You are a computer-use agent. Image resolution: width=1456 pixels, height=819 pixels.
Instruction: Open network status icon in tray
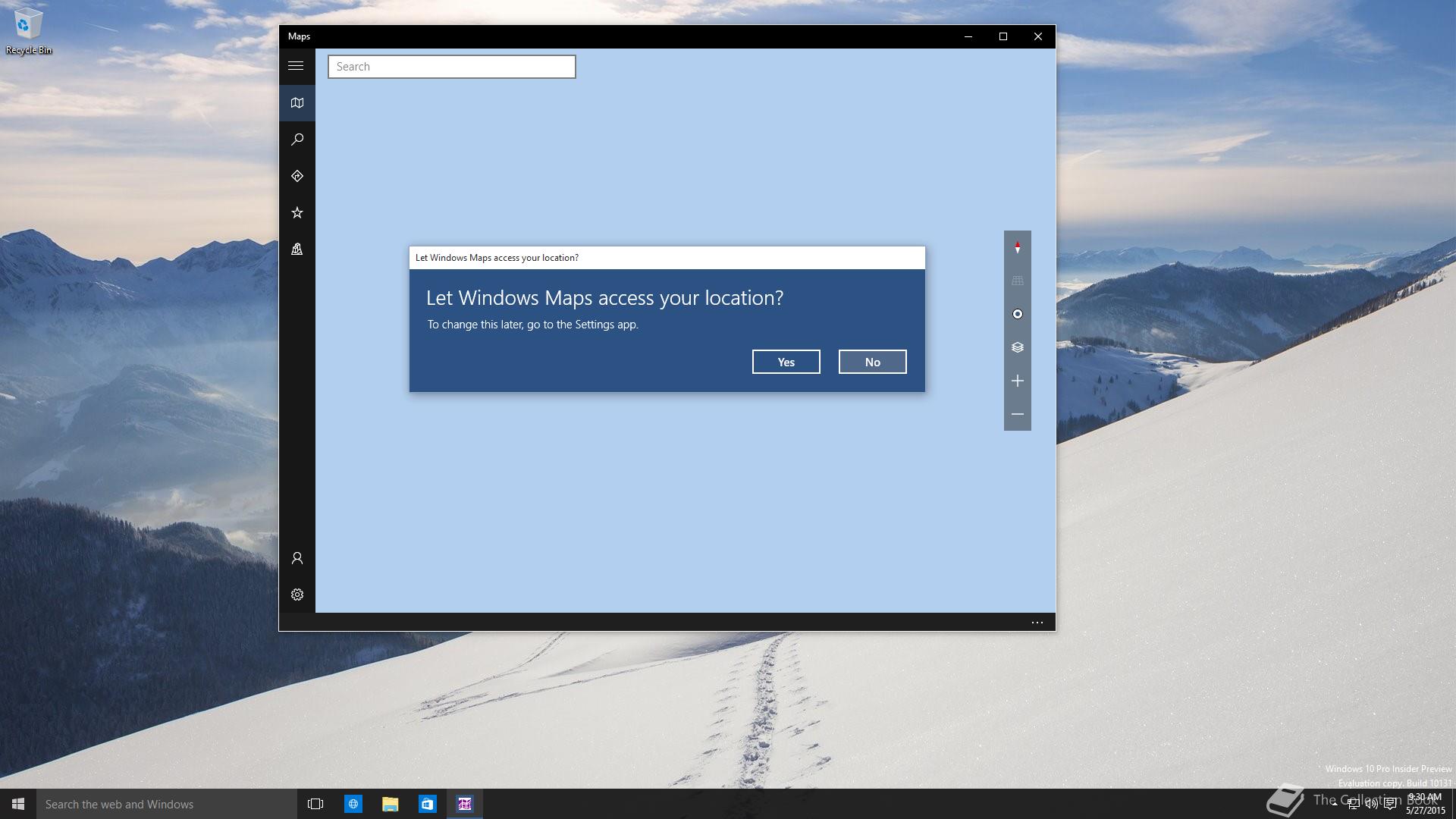pyautogui.click(x=1354, y=804)
